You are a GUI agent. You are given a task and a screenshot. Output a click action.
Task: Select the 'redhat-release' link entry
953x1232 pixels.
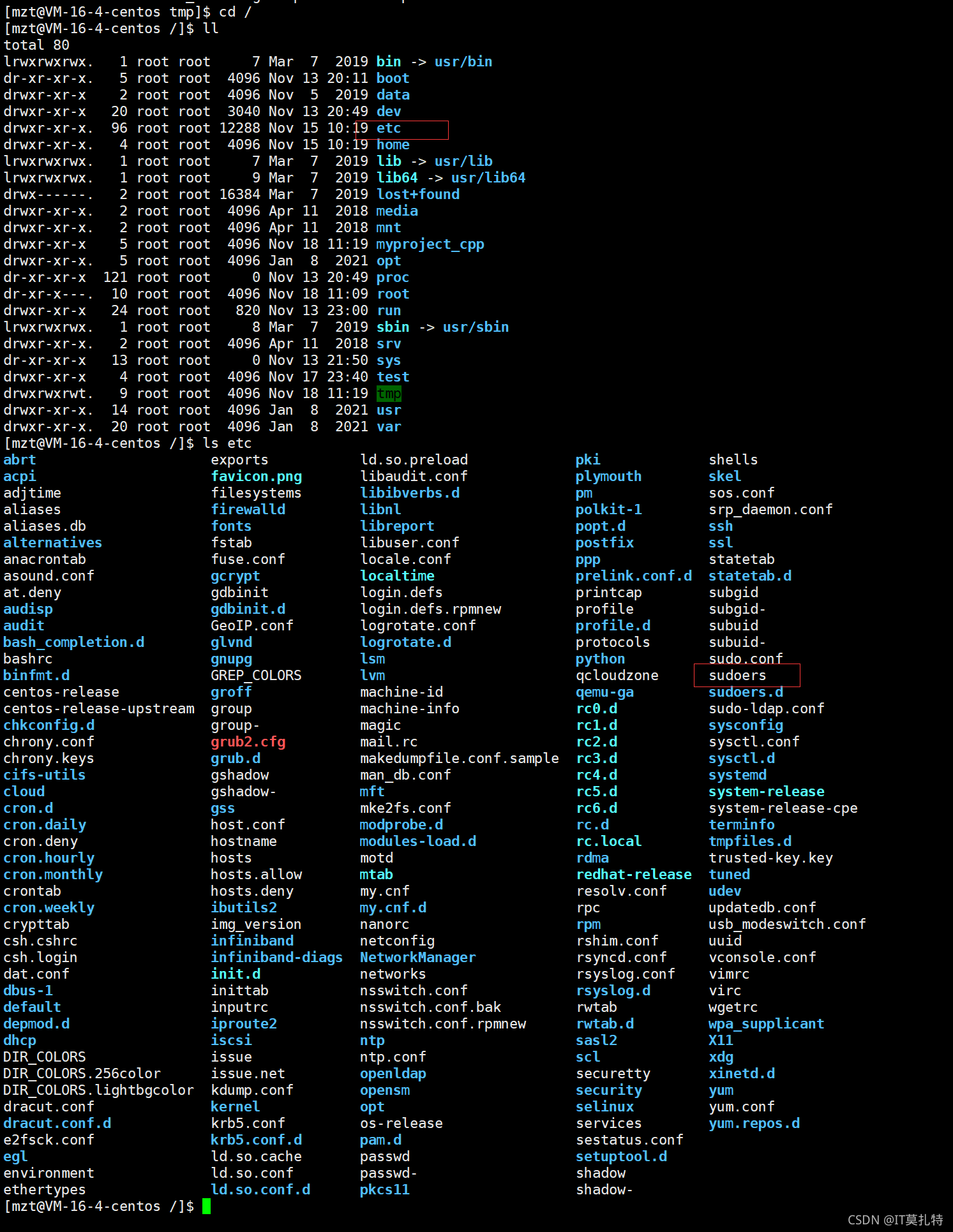[634, 875]
